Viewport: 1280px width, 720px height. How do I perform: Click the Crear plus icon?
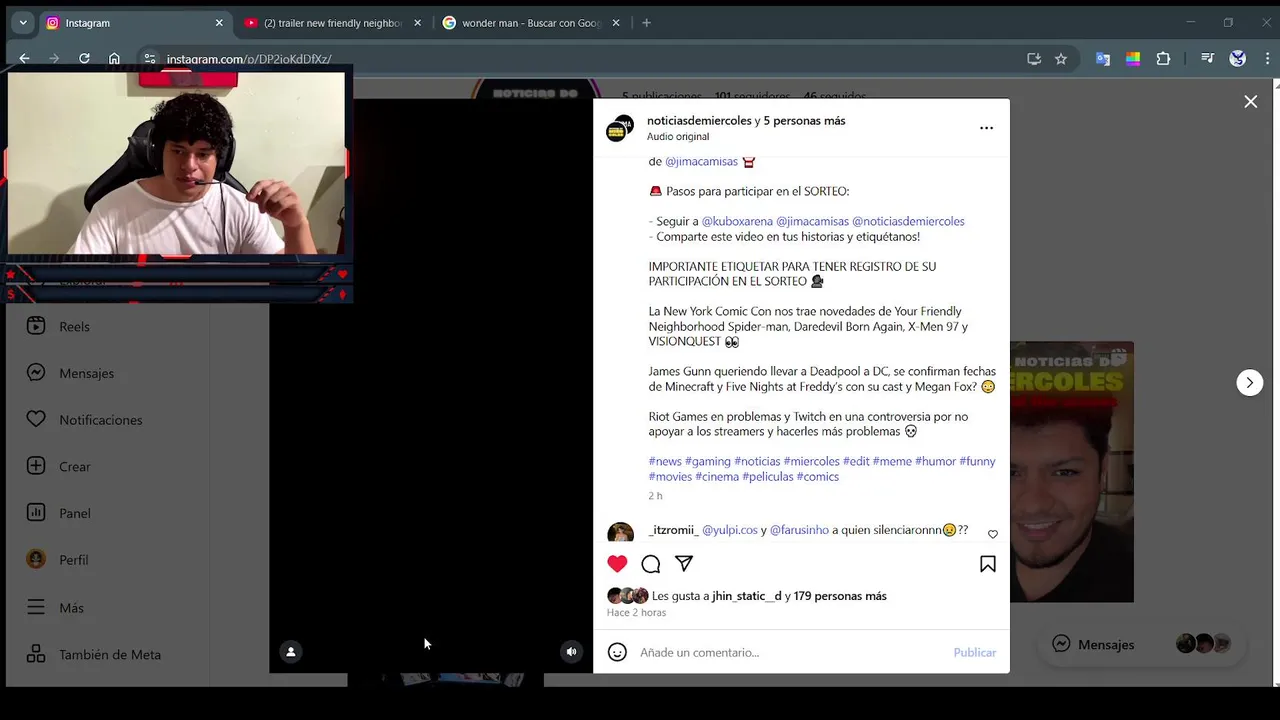coord(36,466)
